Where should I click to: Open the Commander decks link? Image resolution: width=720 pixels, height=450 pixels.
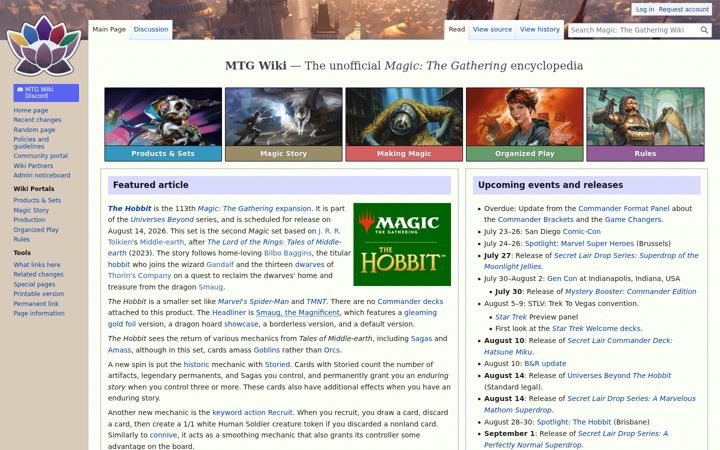[410, 302]
